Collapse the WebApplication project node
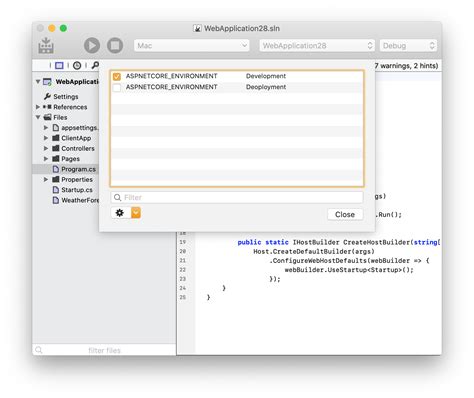Viewport: 474px width, 398px height. coord(38,82)
